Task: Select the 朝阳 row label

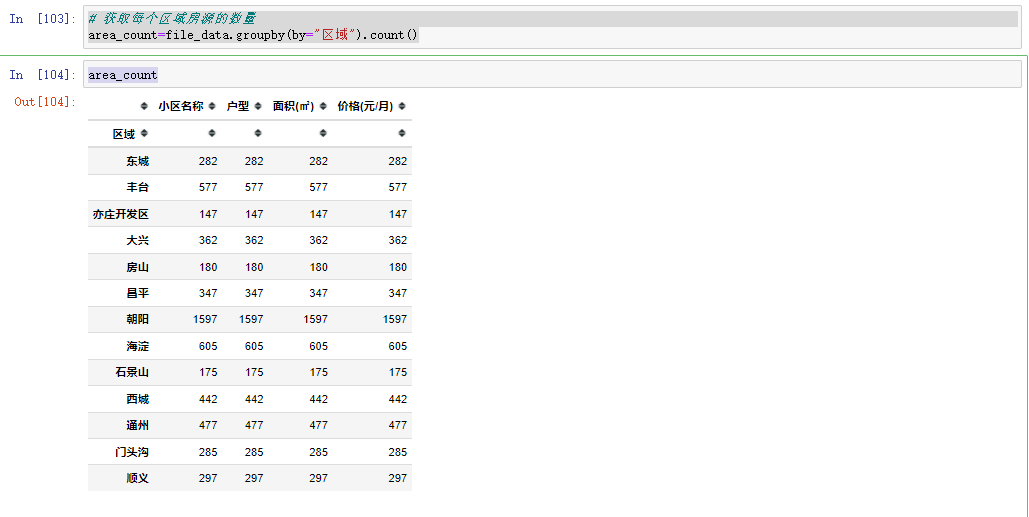Action: pyautogui.click(x=138, y=320)
